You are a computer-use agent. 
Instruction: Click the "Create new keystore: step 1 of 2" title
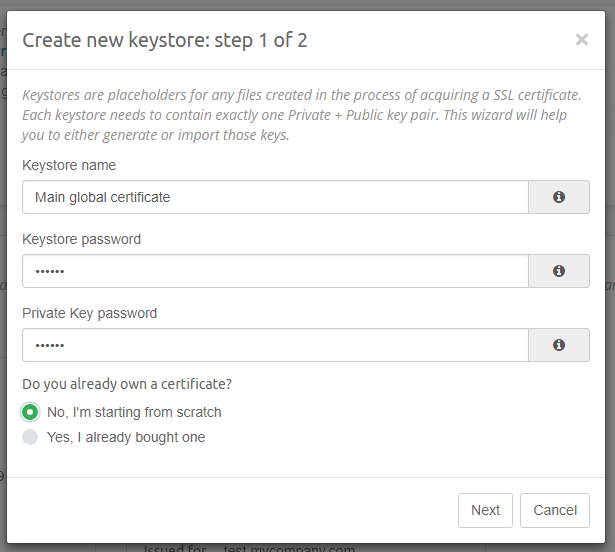point(165,40)
